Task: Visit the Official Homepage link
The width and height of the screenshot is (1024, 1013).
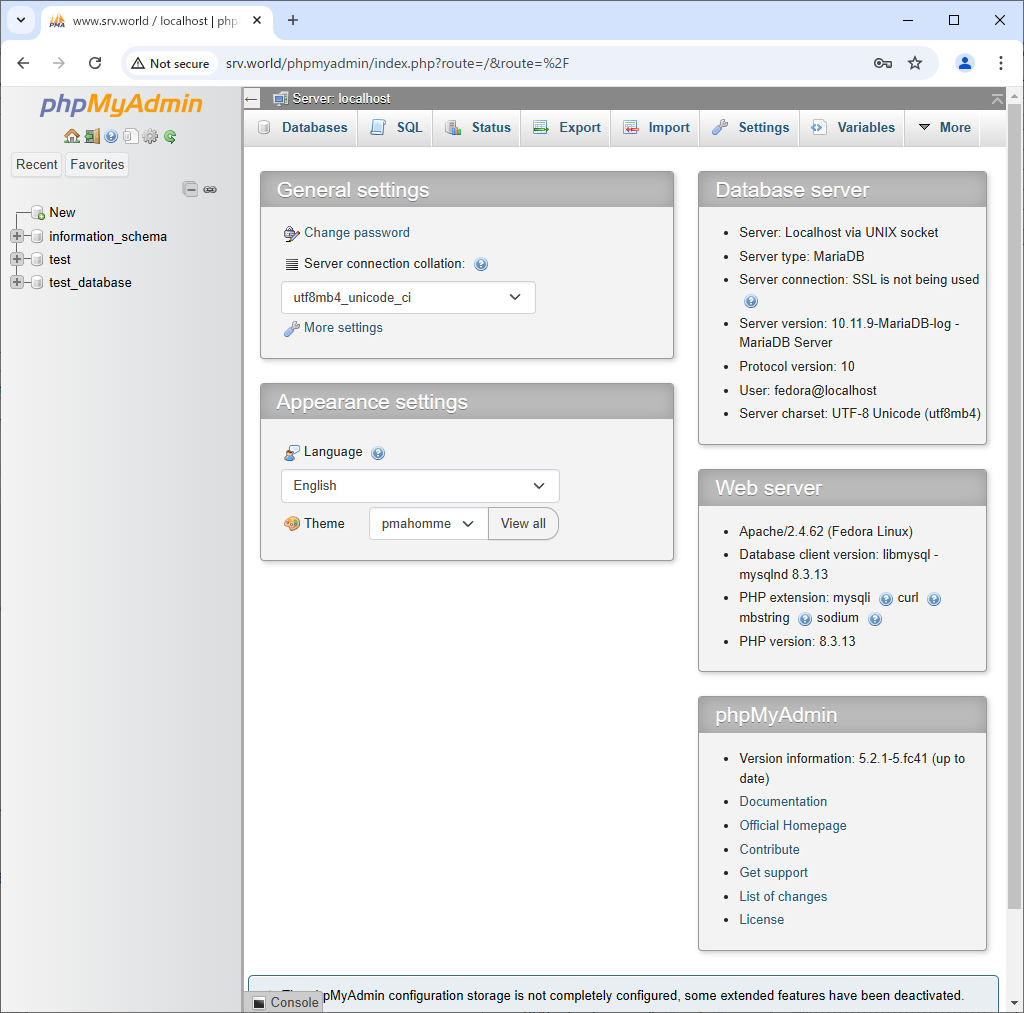Action: 793,826
